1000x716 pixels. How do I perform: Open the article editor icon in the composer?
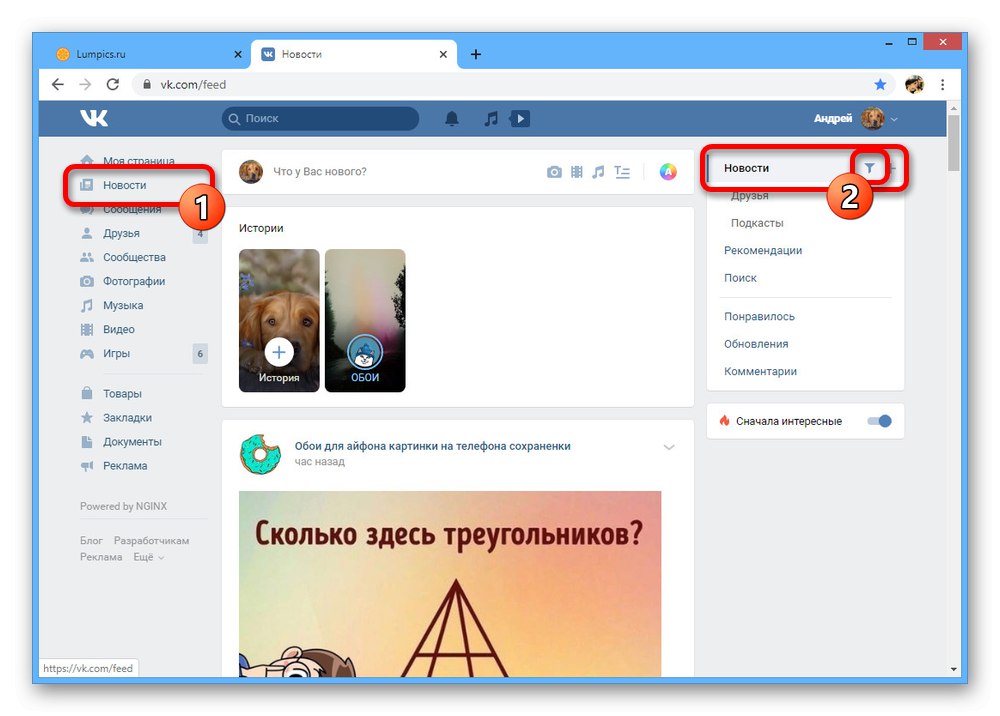point(621,171)
